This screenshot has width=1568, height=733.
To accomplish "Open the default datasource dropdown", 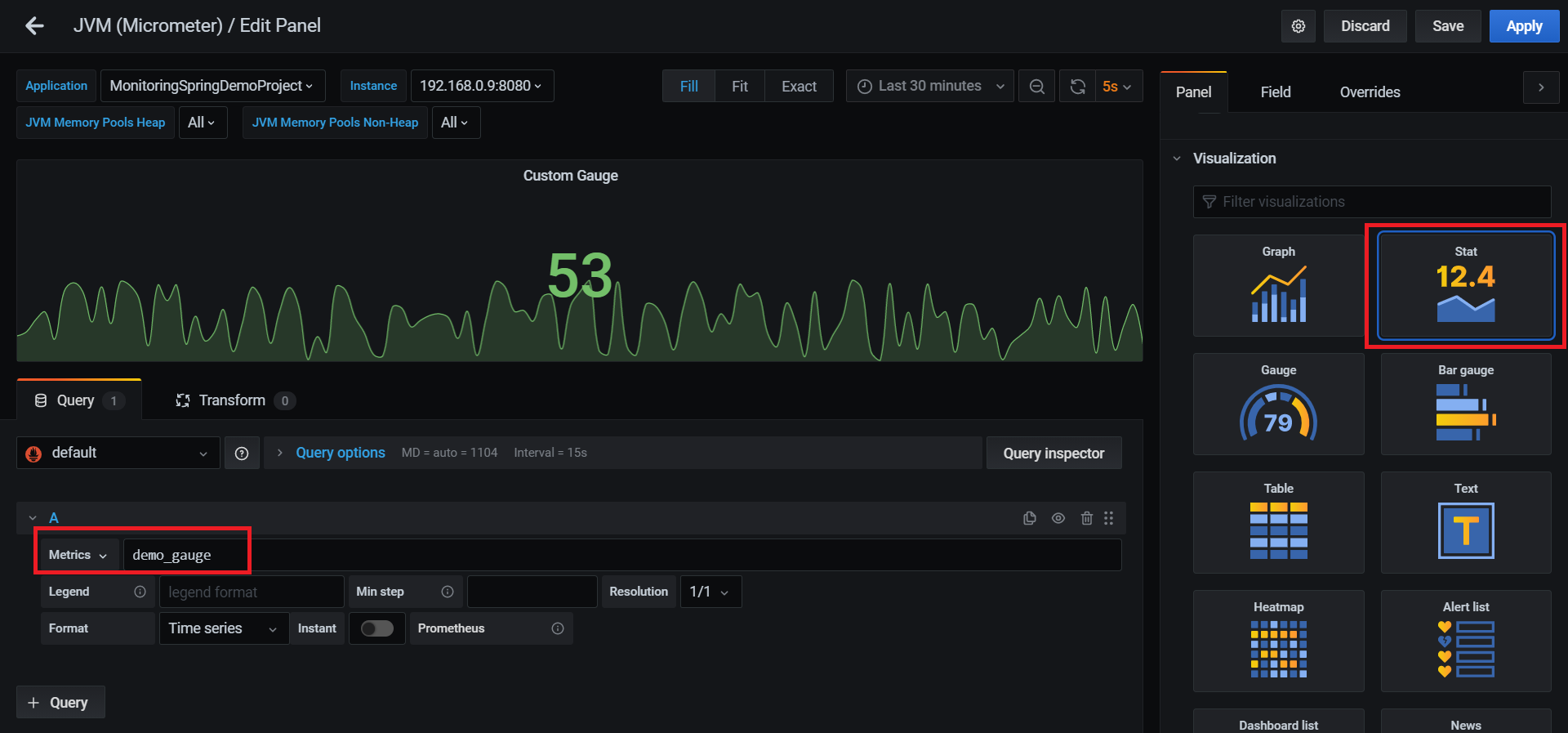I will point(118,453).
